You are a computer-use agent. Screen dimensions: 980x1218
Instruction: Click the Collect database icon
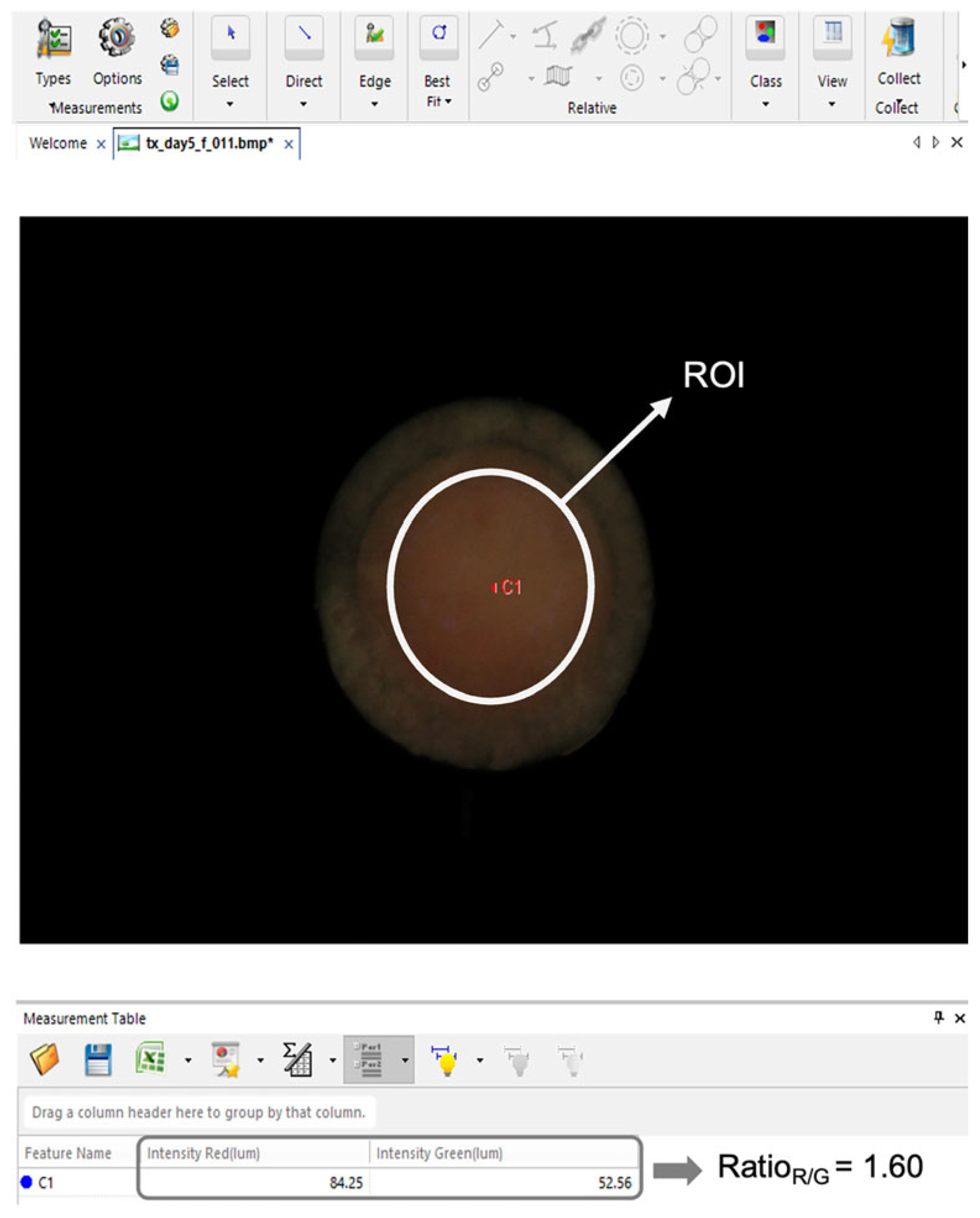pyautogui.click(x=898, y=37)
